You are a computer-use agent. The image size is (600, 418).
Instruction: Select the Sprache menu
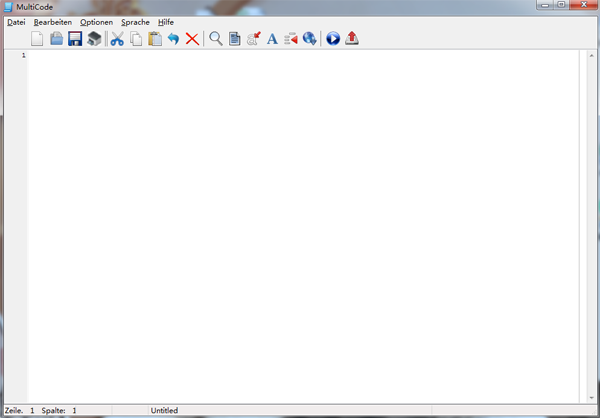pyautogui.click(x=135, y=22)
